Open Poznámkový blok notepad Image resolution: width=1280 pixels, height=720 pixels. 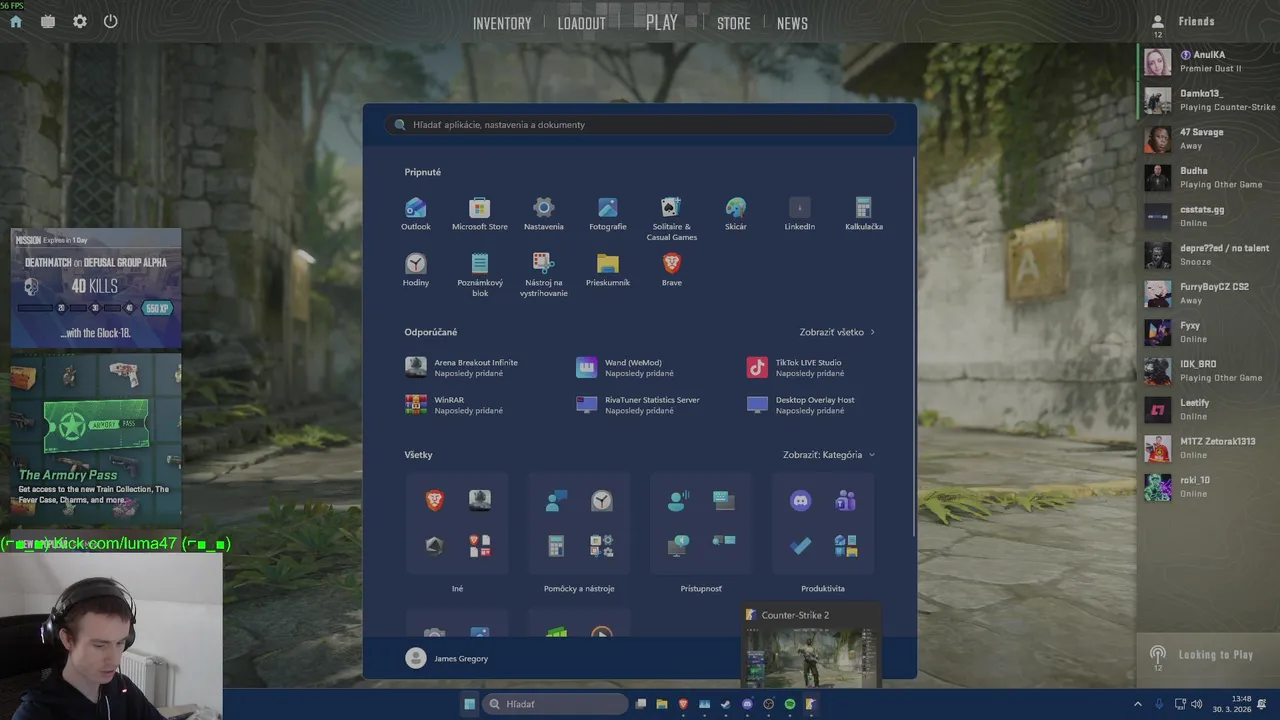click(480, 274)
